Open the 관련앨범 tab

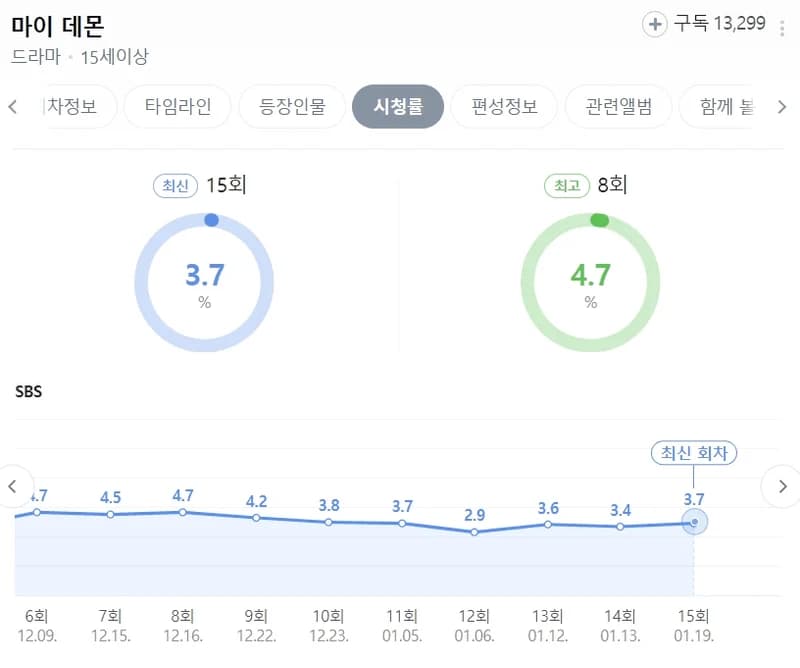pos(618,107)
